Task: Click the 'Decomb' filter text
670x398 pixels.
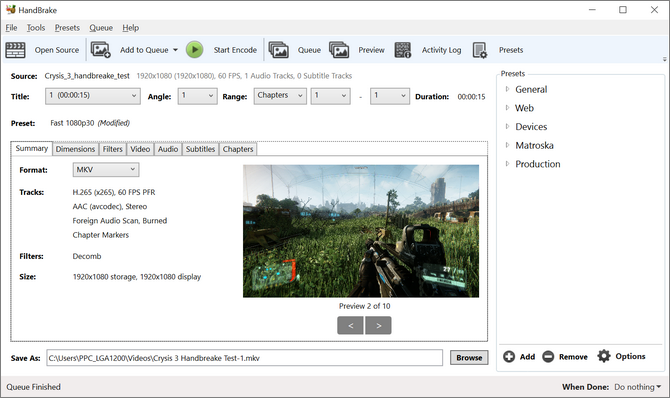Action: 87,256
